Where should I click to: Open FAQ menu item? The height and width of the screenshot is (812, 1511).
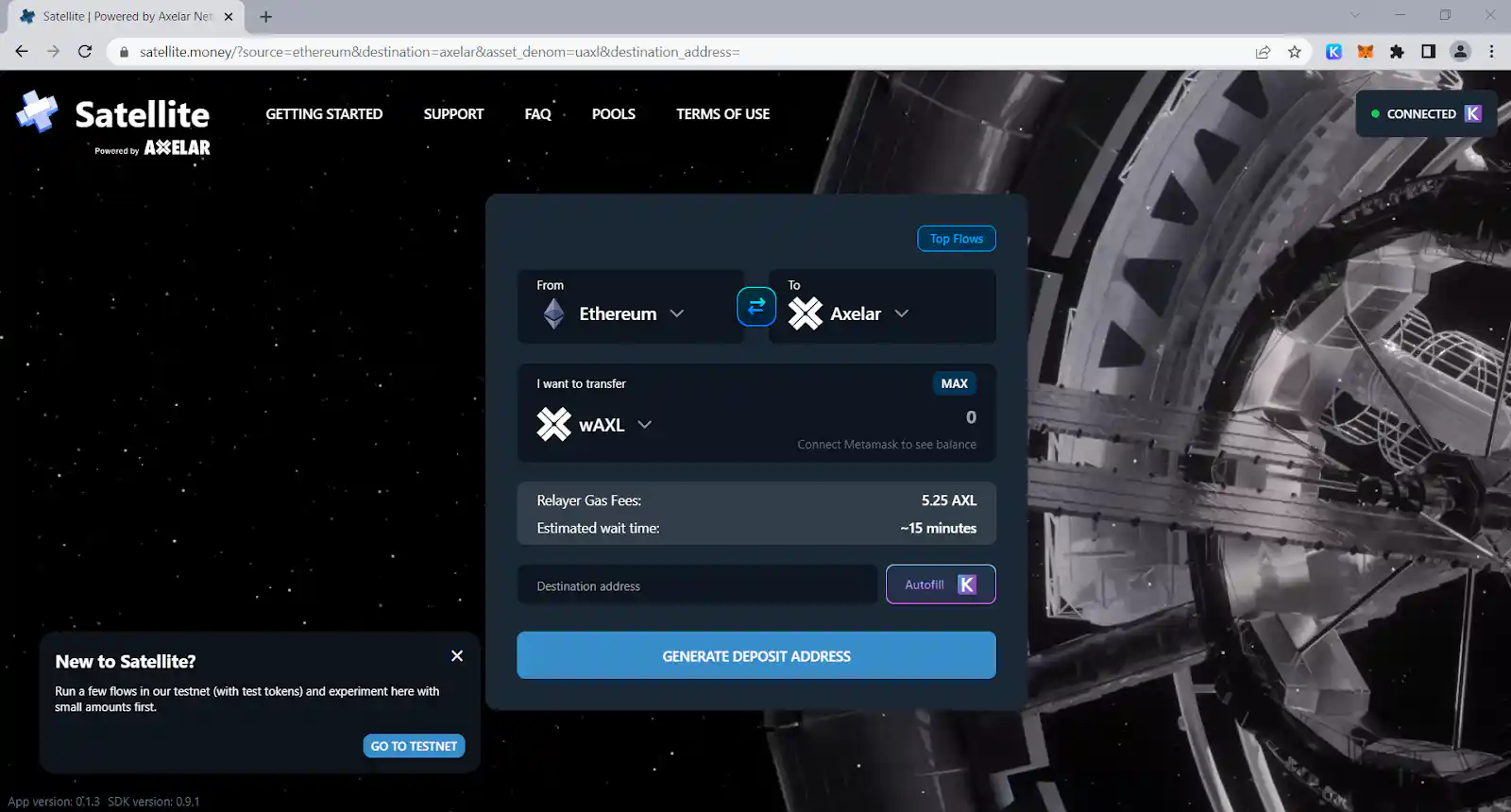538,114
